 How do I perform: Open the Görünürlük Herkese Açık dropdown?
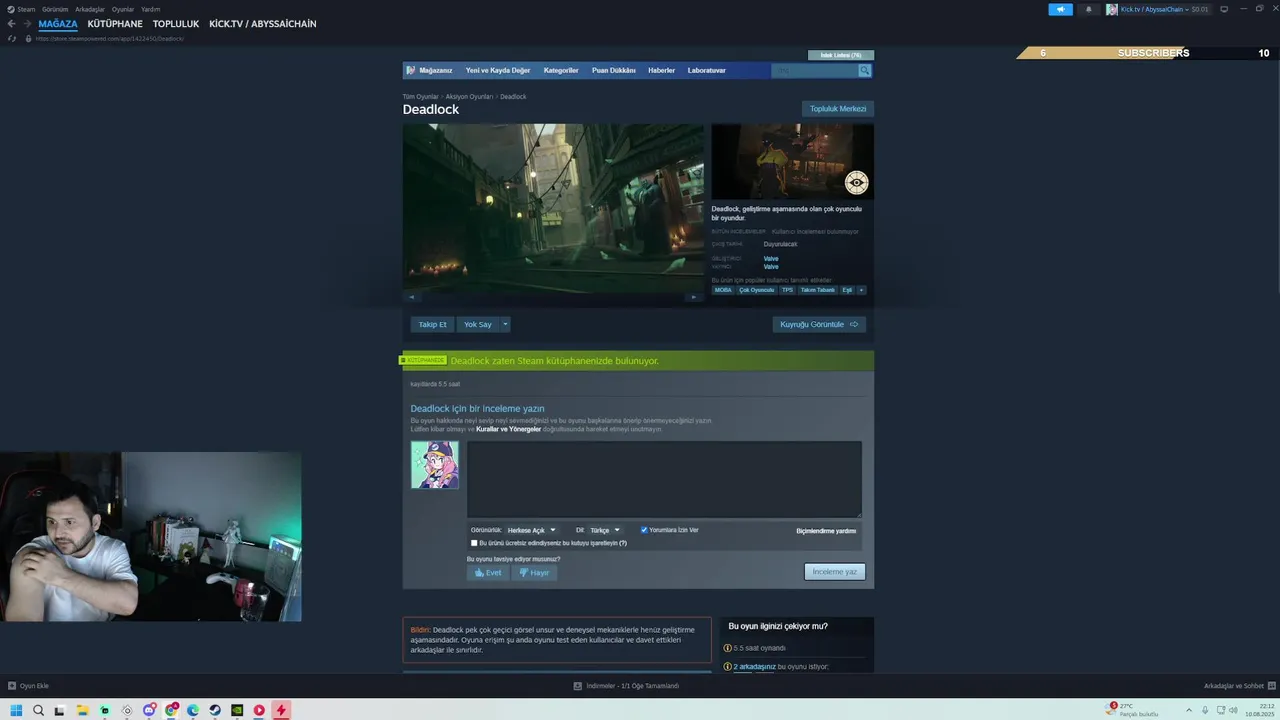pos(531,530)
